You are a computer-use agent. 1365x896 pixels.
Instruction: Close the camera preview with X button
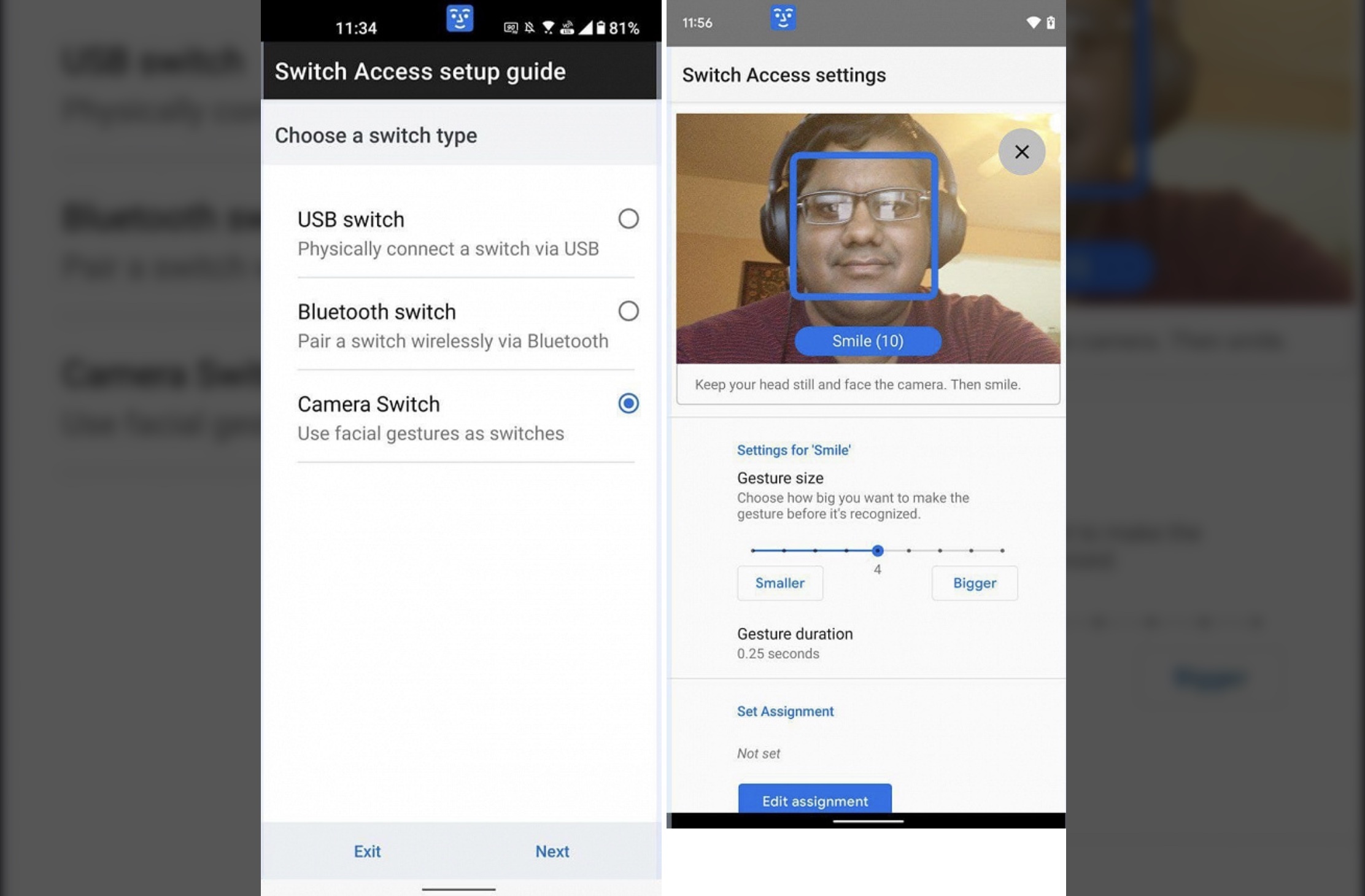(x=1021, y=152)
